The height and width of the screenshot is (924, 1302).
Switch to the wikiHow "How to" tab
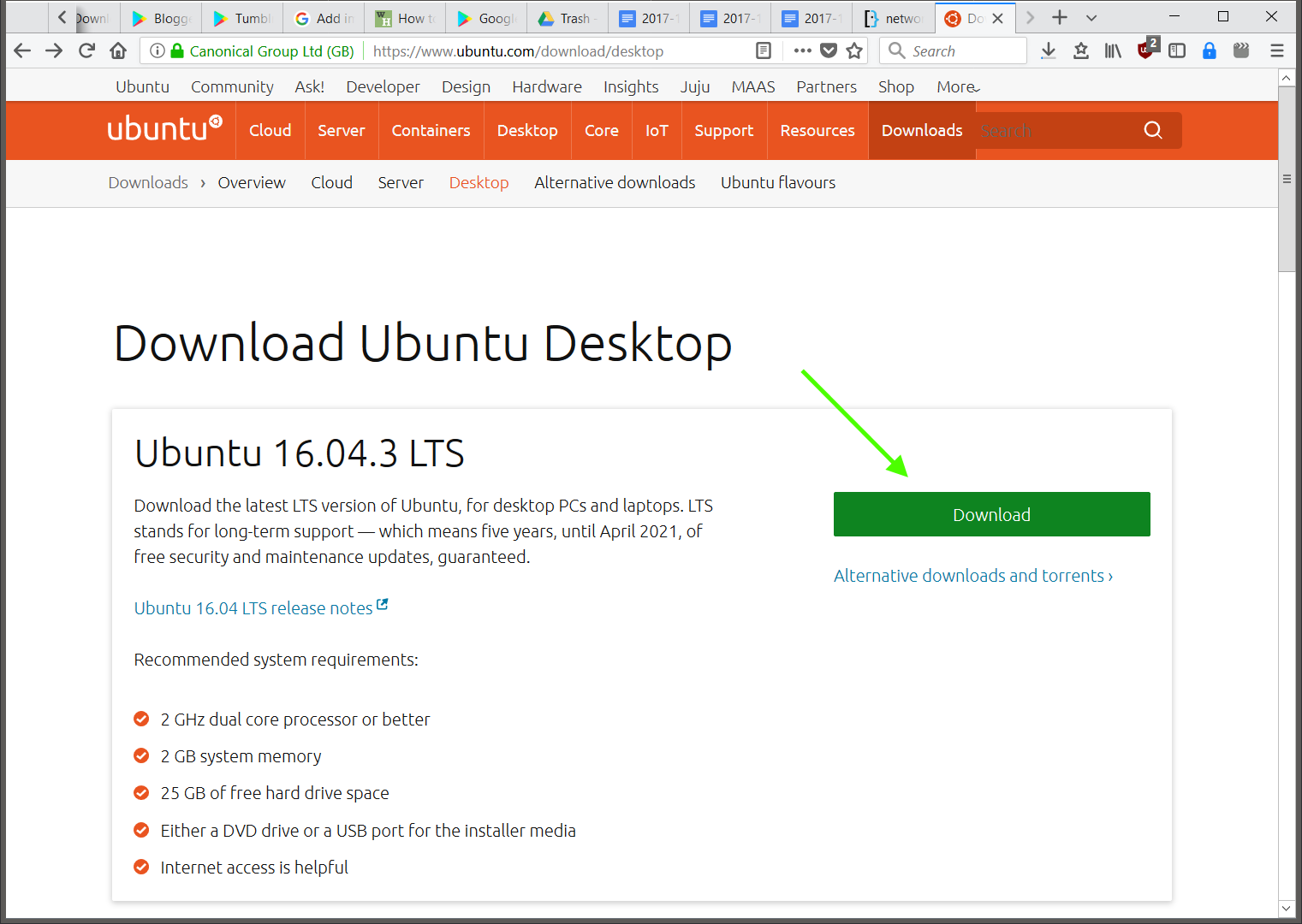pos(406,18)
